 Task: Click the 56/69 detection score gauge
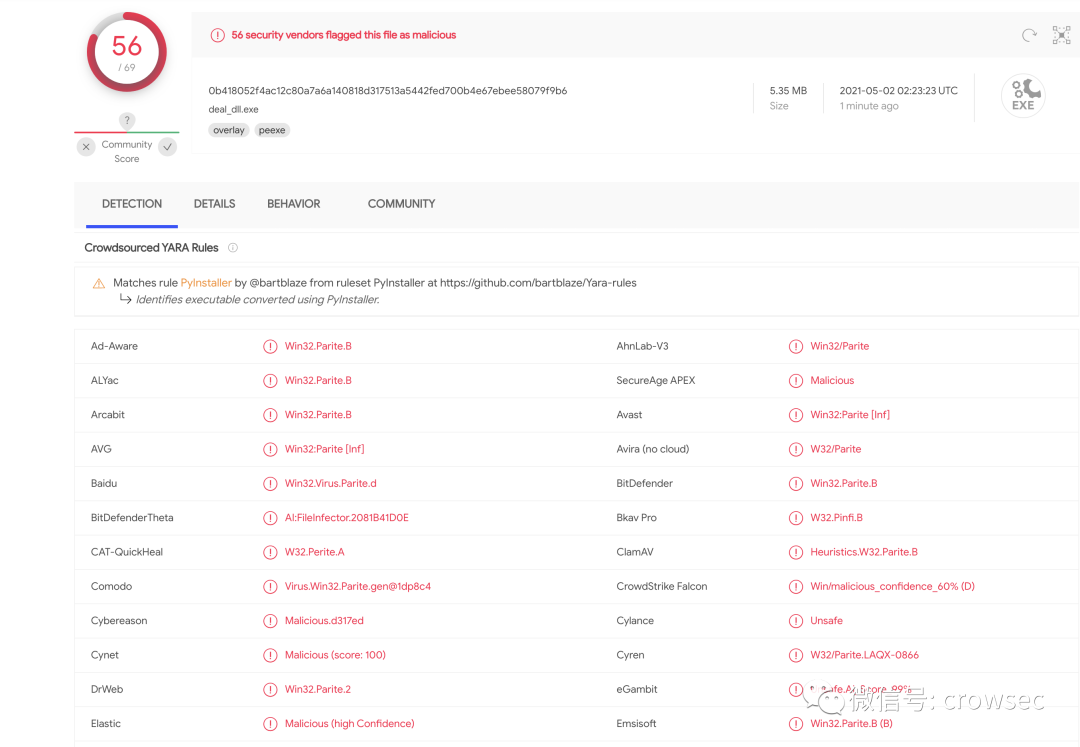click(x=127, y=52)
